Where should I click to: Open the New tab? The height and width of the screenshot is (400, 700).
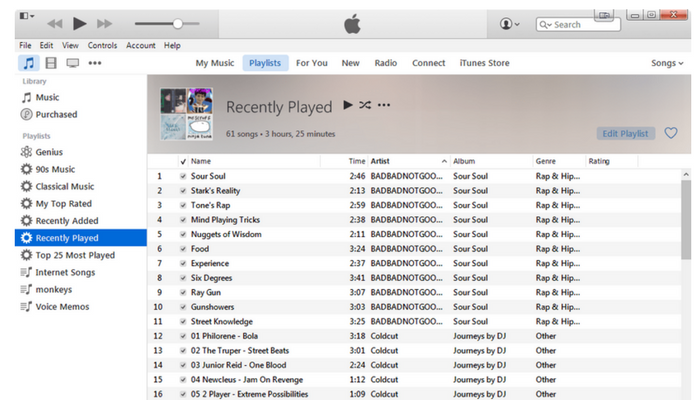pyautogui.click(x=350, y=63)
